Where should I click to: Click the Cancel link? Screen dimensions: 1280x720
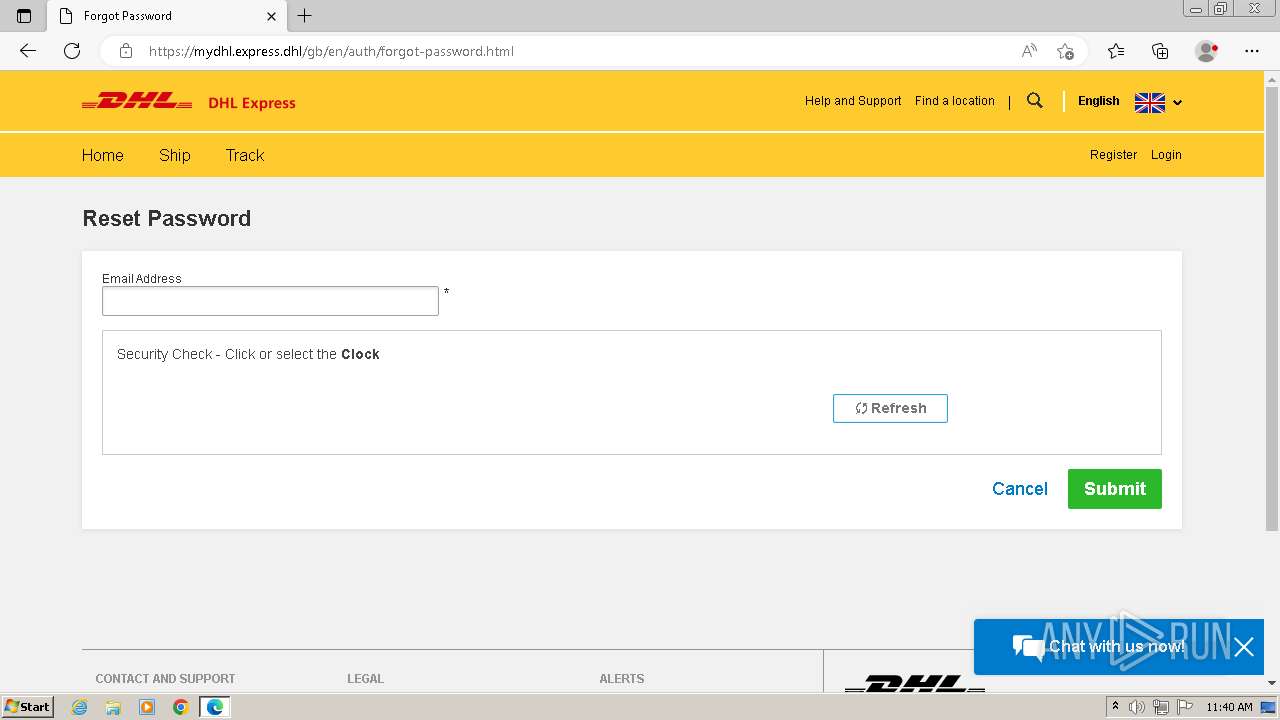tap(1020, 489)
